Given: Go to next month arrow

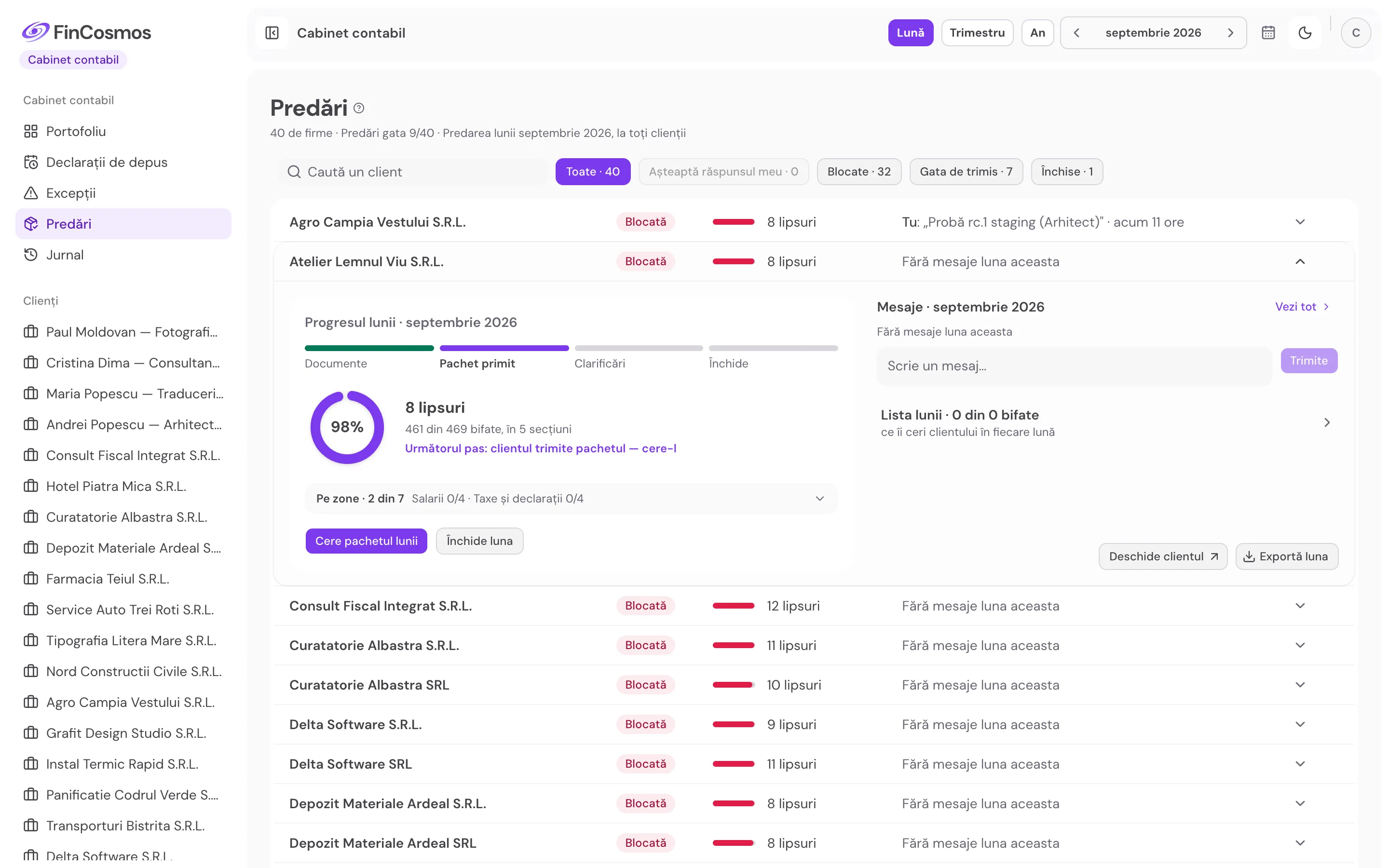Looking at the screenshot, I should click(1230, 33).
